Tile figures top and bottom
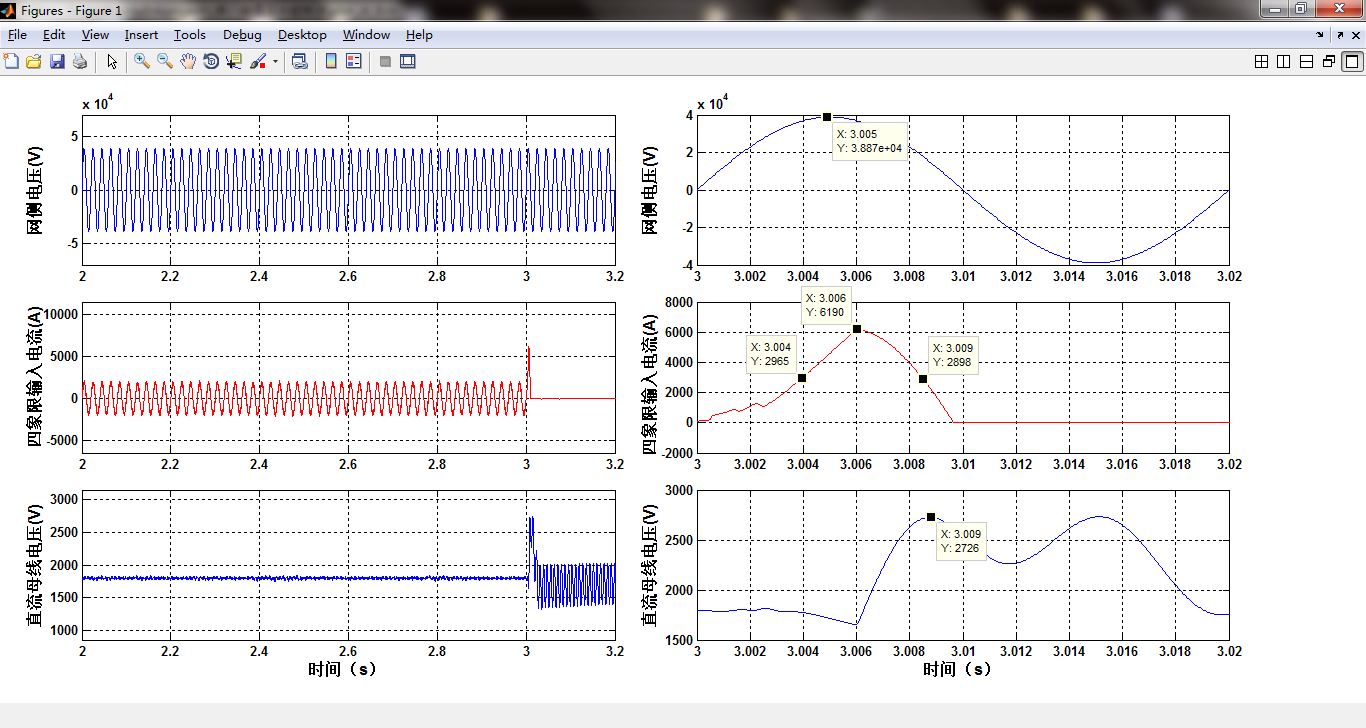 pos(1306,61)
